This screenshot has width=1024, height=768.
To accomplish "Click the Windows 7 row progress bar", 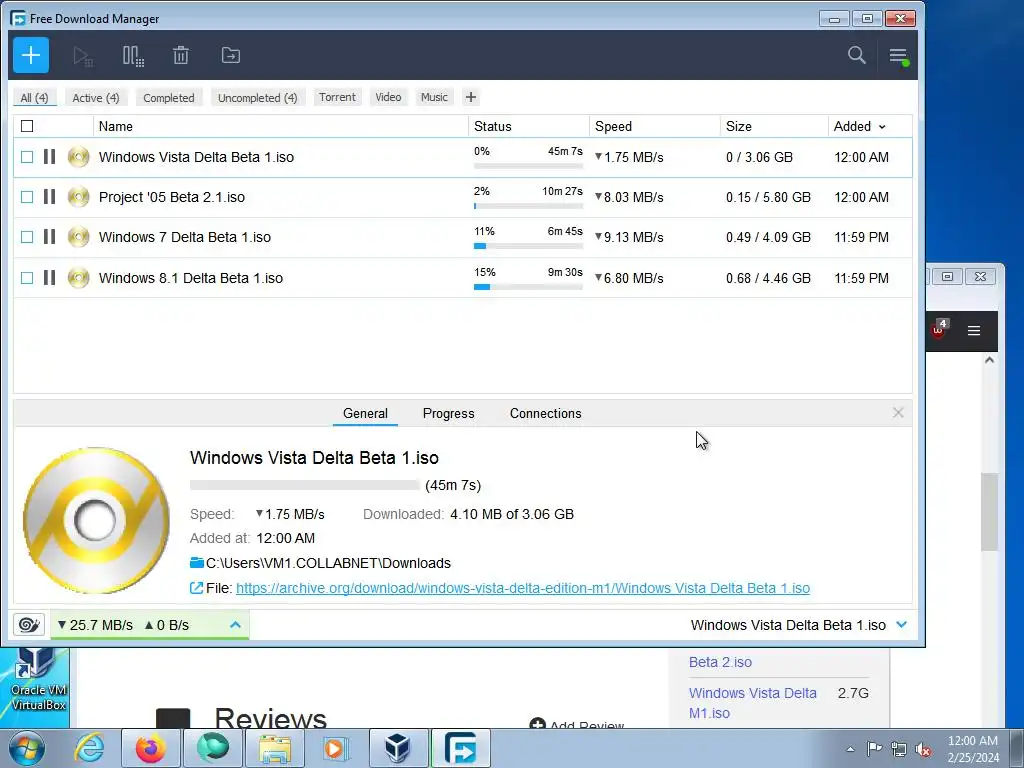I will click(x=528, y=246).
